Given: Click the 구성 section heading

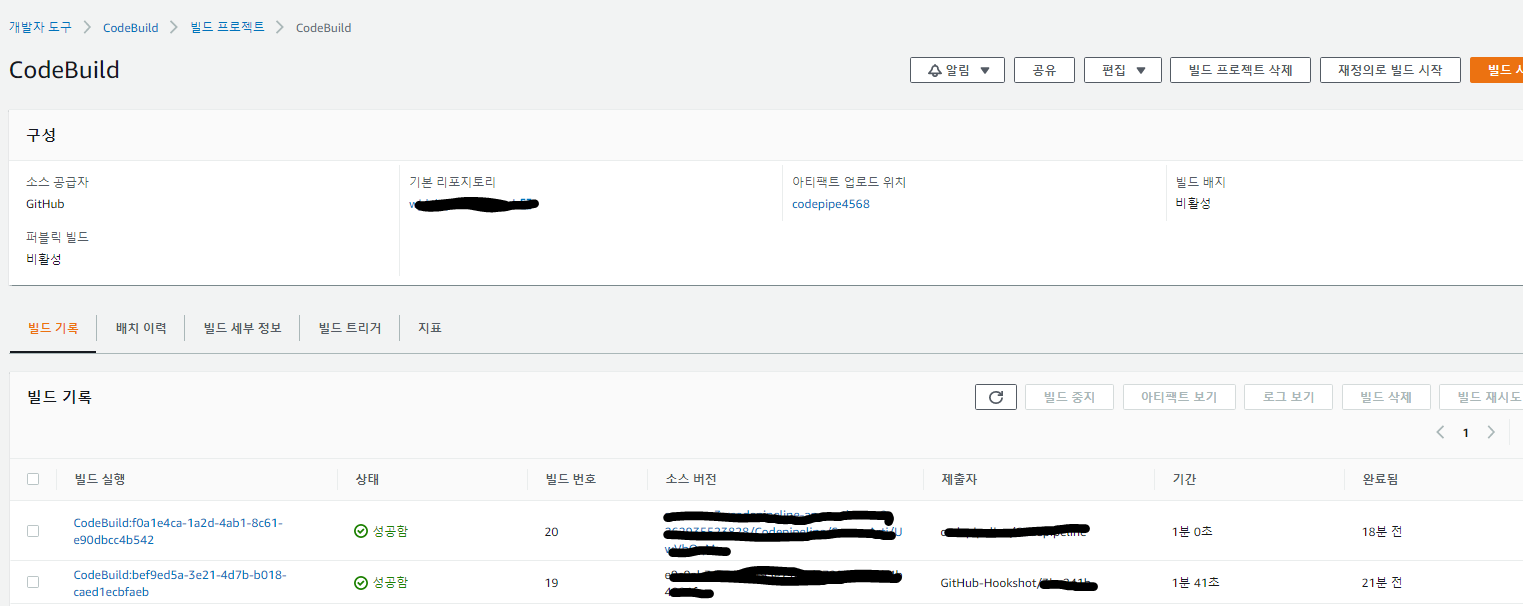Looking at the screenshot, I should coord(41,135).
